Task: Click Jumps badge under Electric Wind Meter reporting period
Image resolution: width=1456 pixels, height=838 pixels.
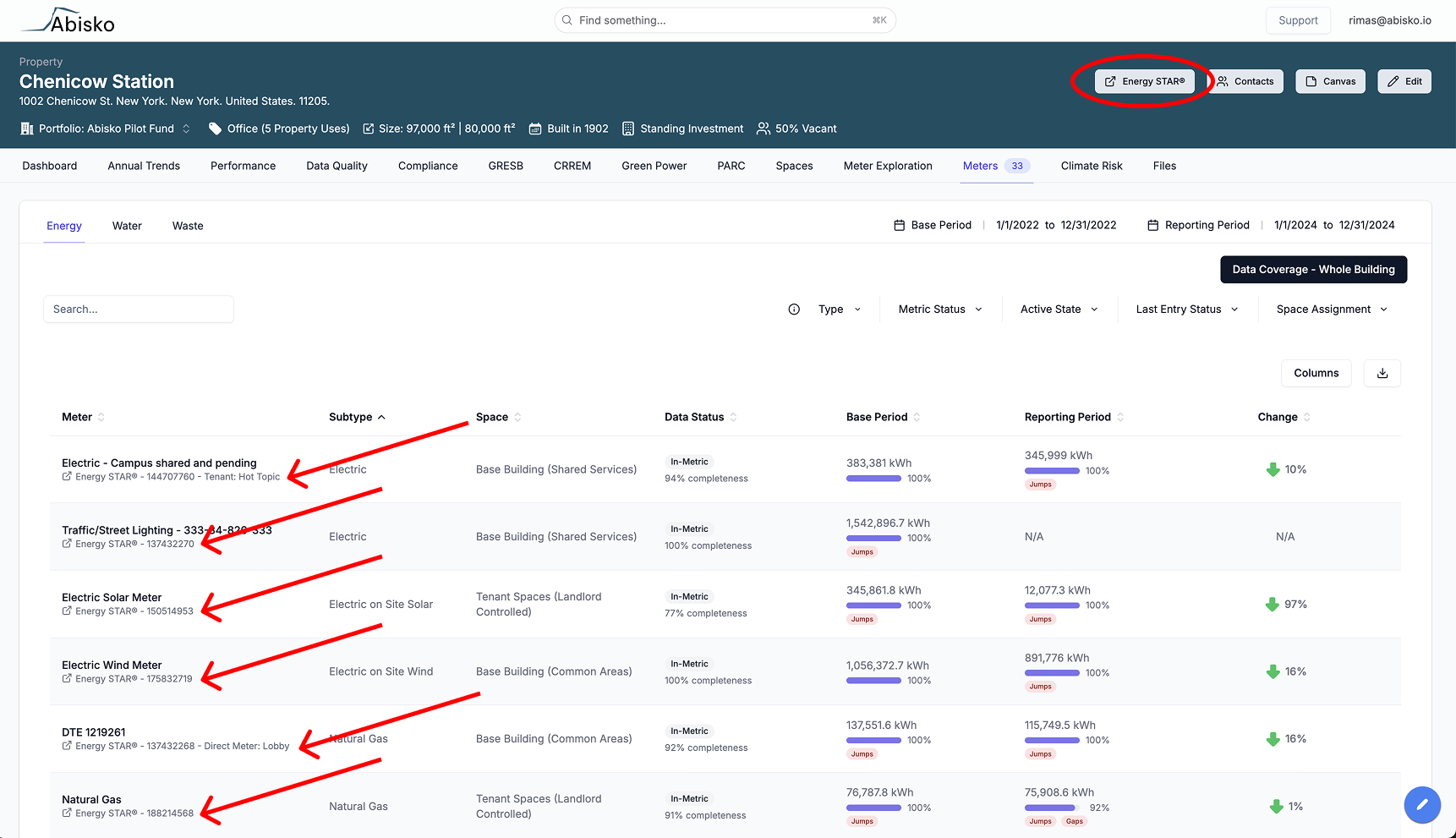Action: pos(1041,687)
